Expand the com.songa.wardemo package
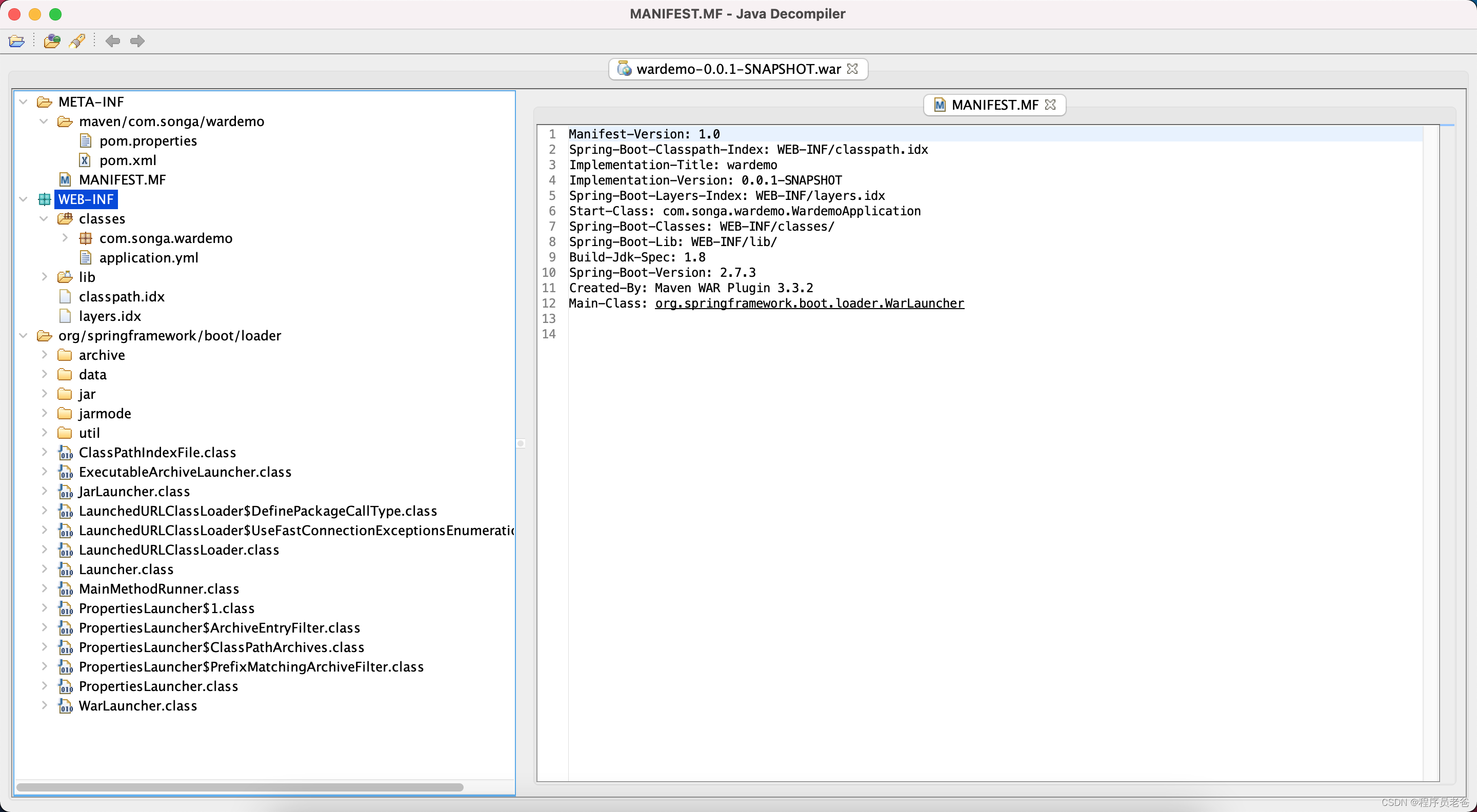This screenshot has width=1477, height=812. point(65,238)
